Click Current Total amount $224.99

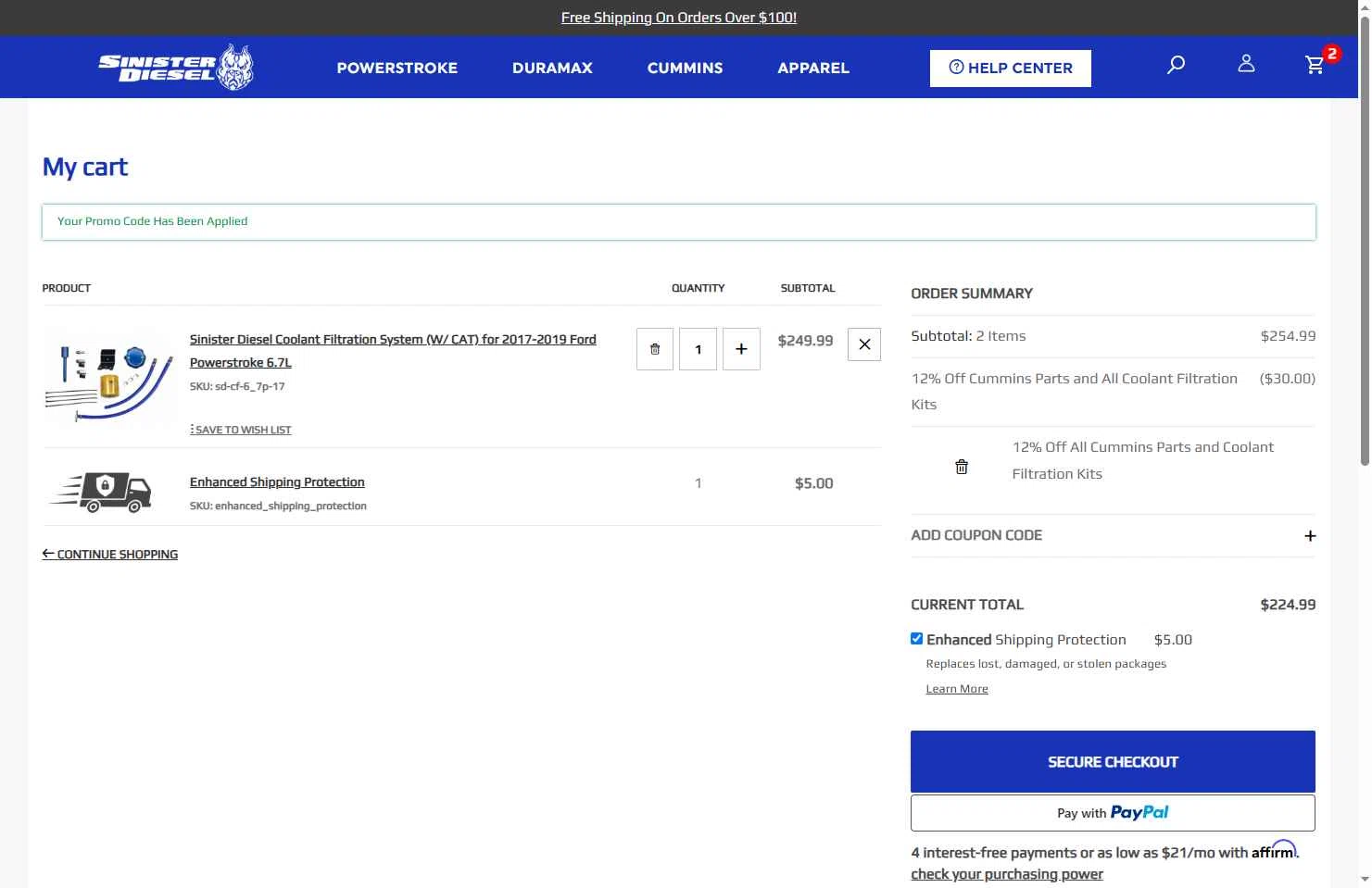pyautogui.click(x=1288, y=605)
